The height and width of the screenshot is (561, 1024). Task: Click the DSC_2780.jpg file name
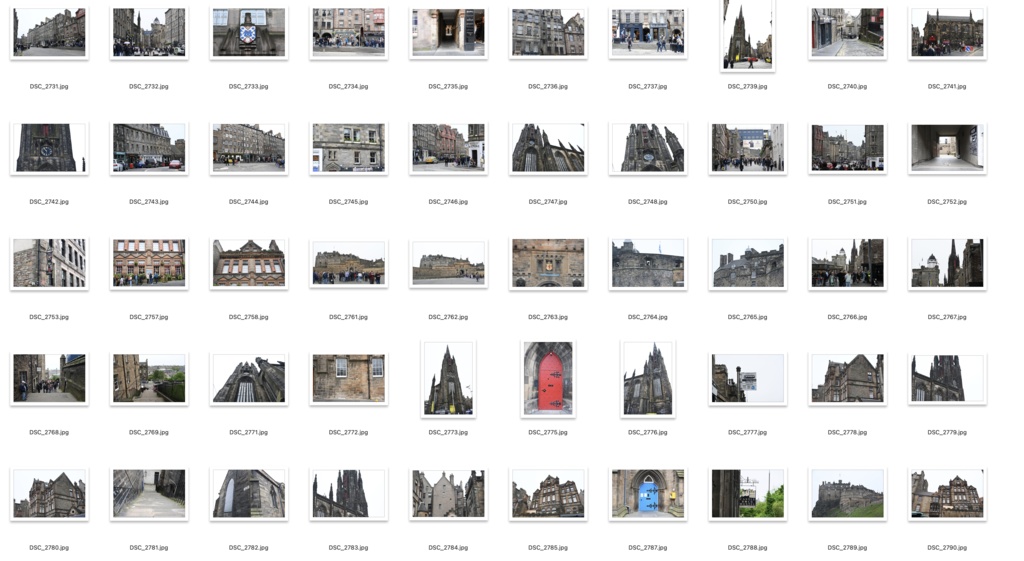click(49, 547)
